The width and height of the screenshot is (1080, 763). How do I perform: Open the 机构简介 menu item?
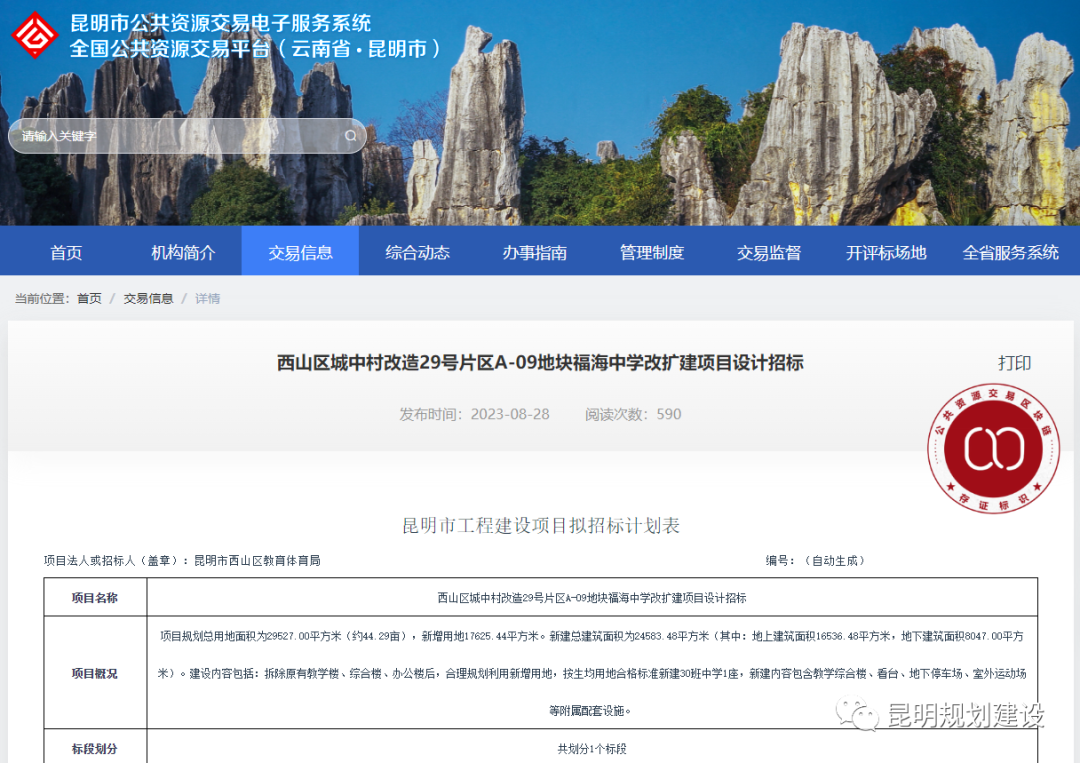pyautogui.click(x=182, y=253)
